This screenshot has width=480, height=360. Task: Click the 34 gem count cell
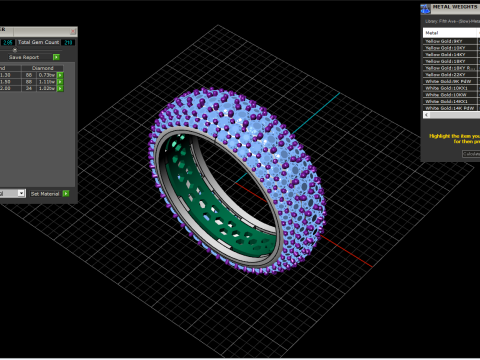(29, 88)
